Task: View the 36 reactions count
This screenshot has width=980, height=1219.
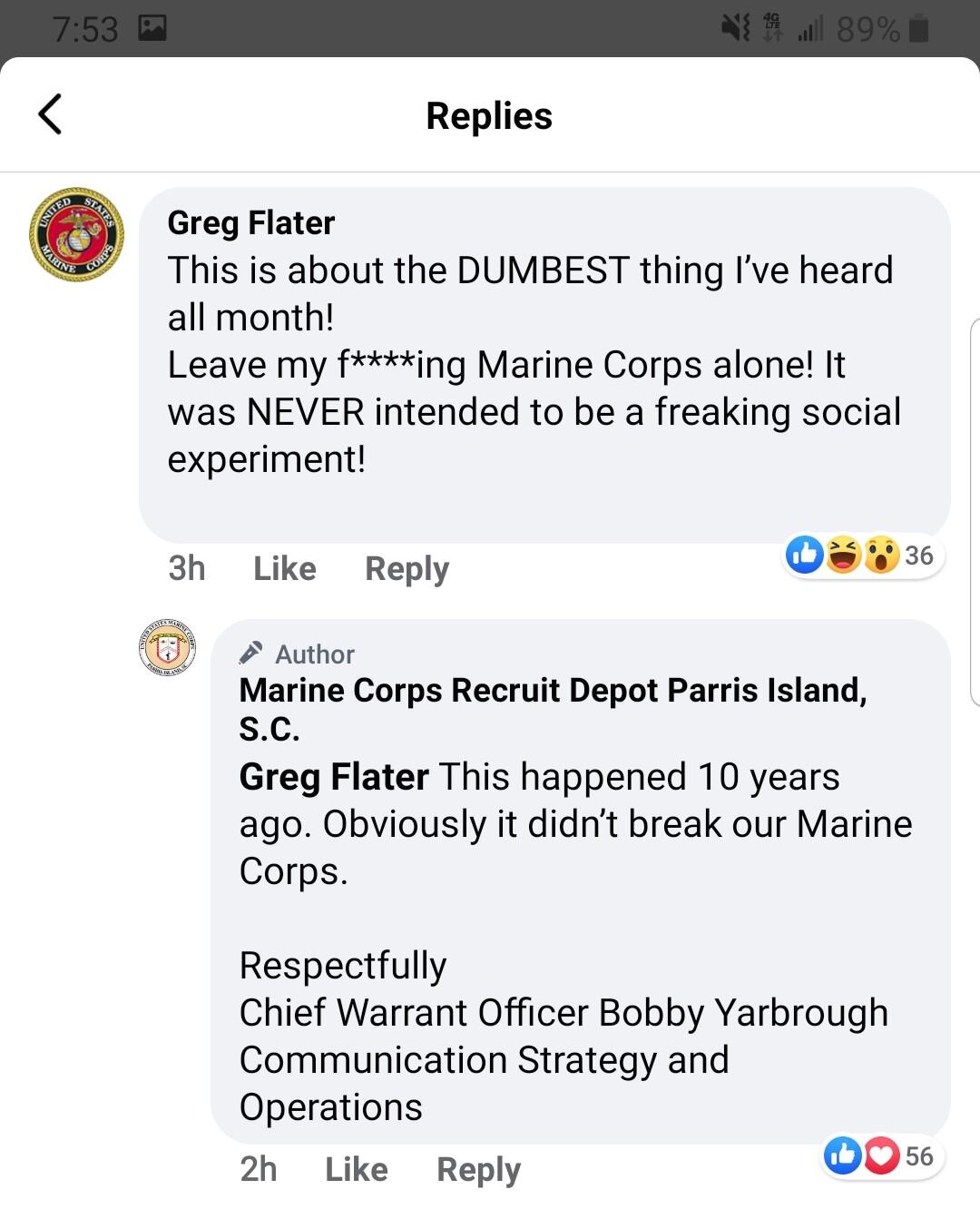Action: (919, 555)
